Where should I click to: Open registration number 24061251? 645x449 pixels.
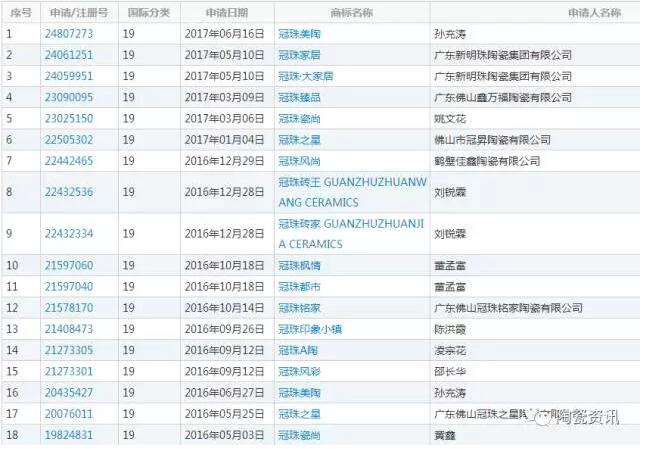pos(69,55)
